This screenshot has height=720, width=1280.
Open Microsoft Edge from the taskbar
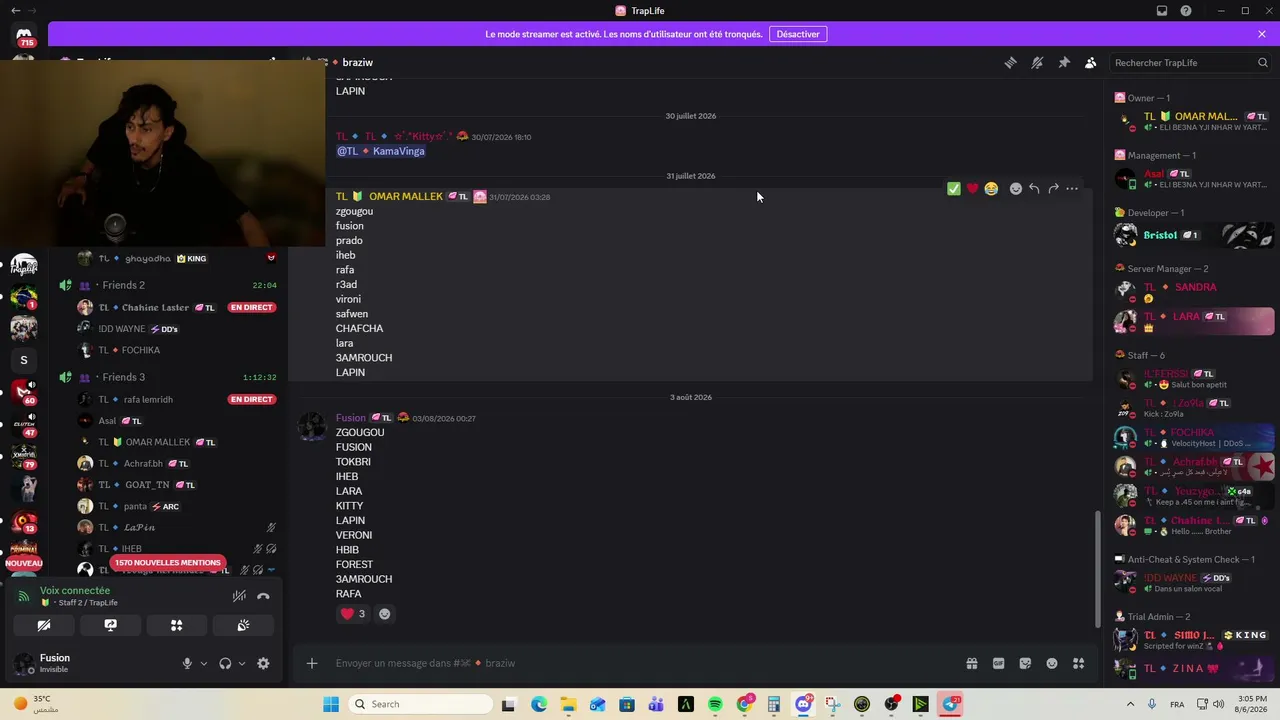pos(539,704)
